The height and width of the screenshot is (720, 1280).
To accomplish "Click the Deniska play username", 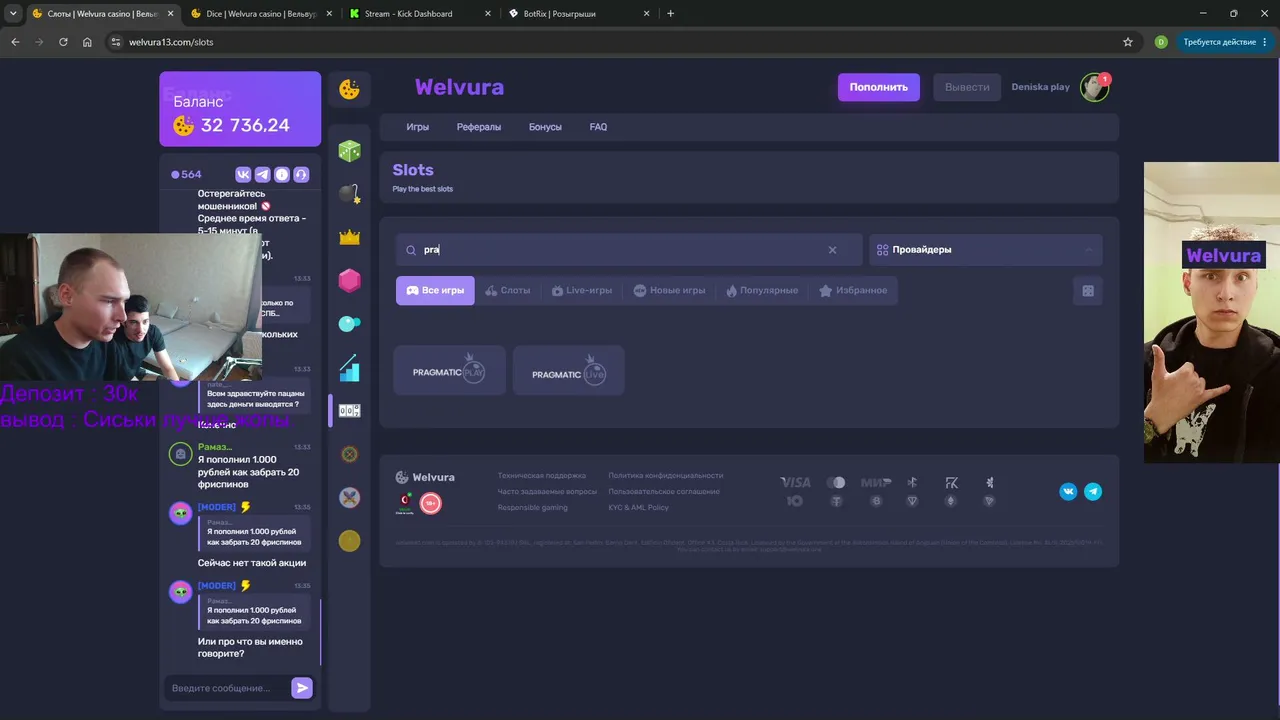I will coord(1040,87).
